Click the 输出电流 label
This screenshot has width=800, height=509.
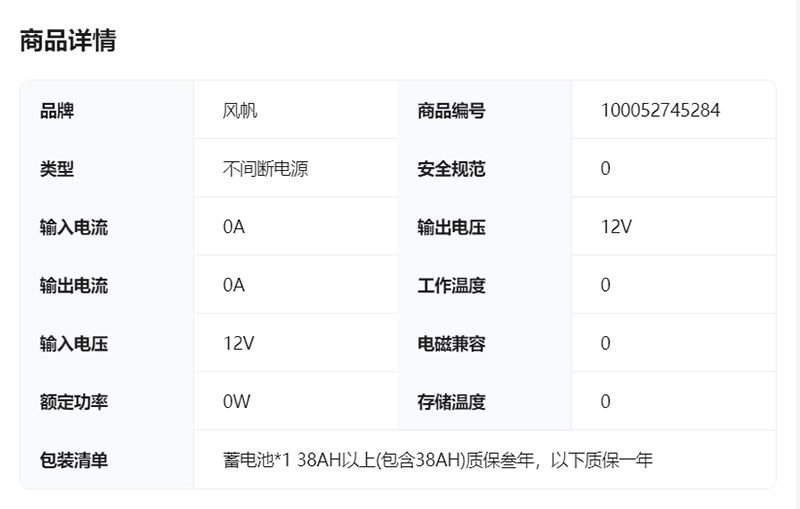74,285
